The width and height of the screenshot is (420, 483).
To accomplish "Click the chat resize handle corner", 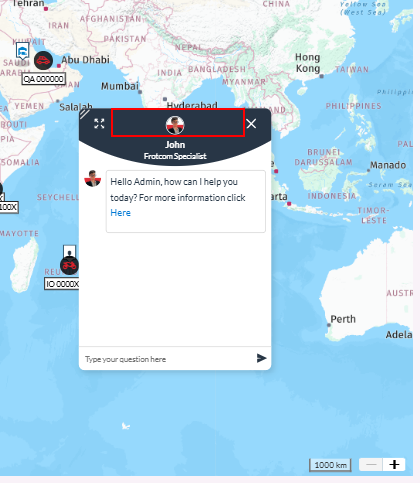I will click(x=85, y=114).
